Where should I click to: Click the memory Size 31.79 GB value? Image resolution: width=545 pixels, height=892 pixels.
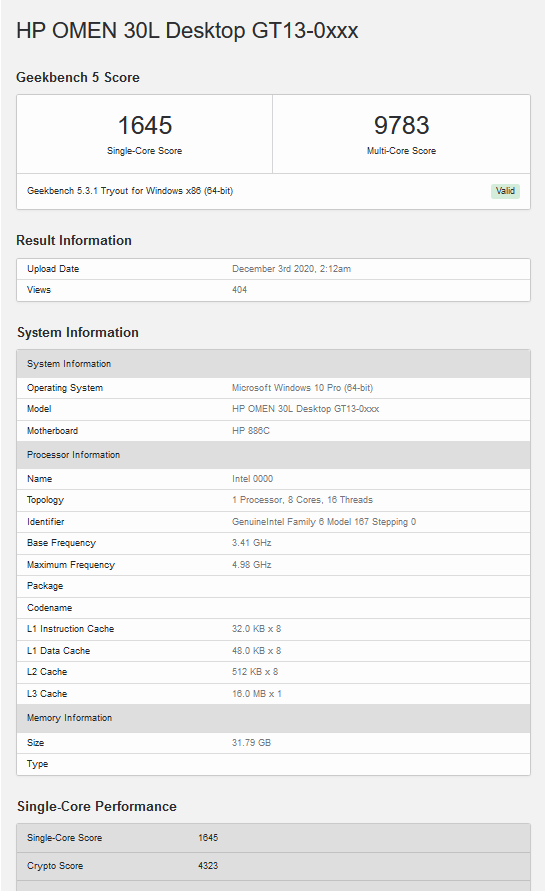pos(251,743)
